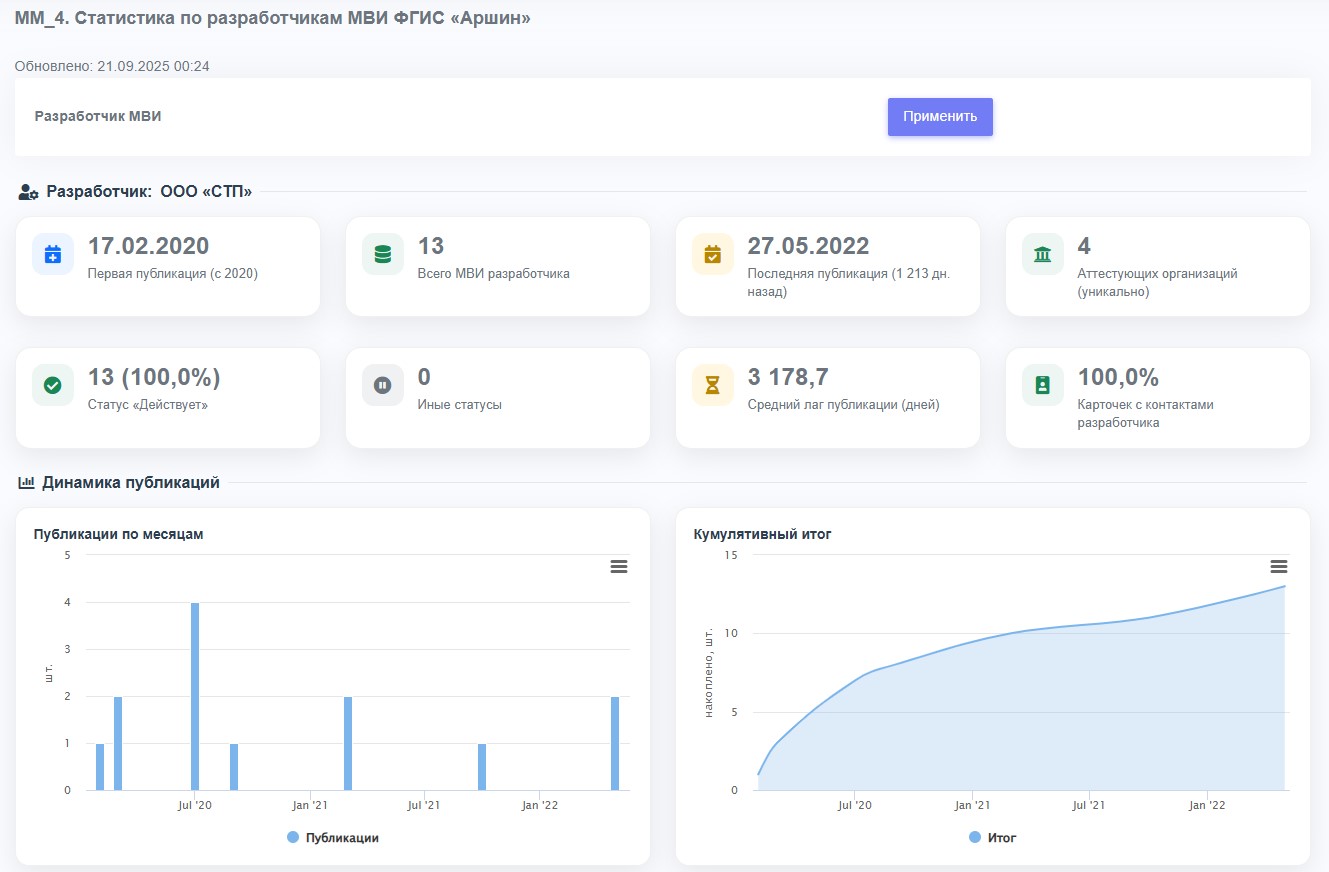Screen dimensions: 1329x872
Task: Click the last bar on the monthly chart
Action: pyautogui.click(x=615, y=743)
